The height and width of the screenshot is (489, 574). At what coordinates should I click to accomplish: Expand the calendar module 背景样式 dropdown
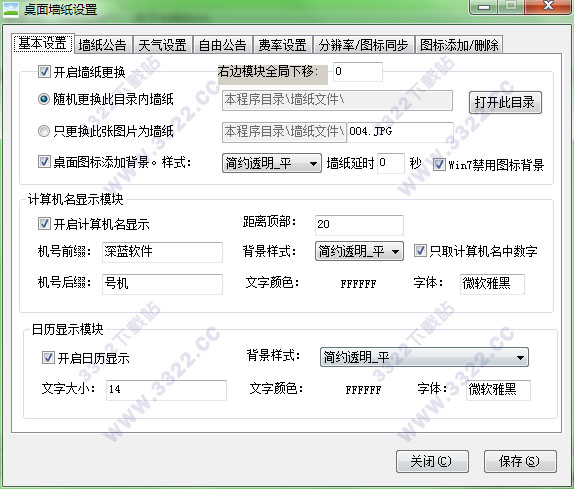424,357
